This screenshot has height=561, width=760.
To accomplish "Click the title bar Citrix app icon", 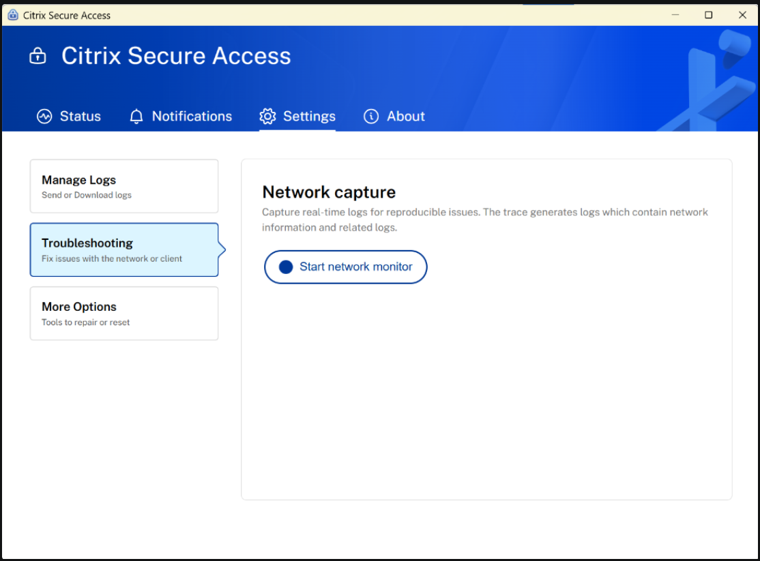I will tap(13, 15).
